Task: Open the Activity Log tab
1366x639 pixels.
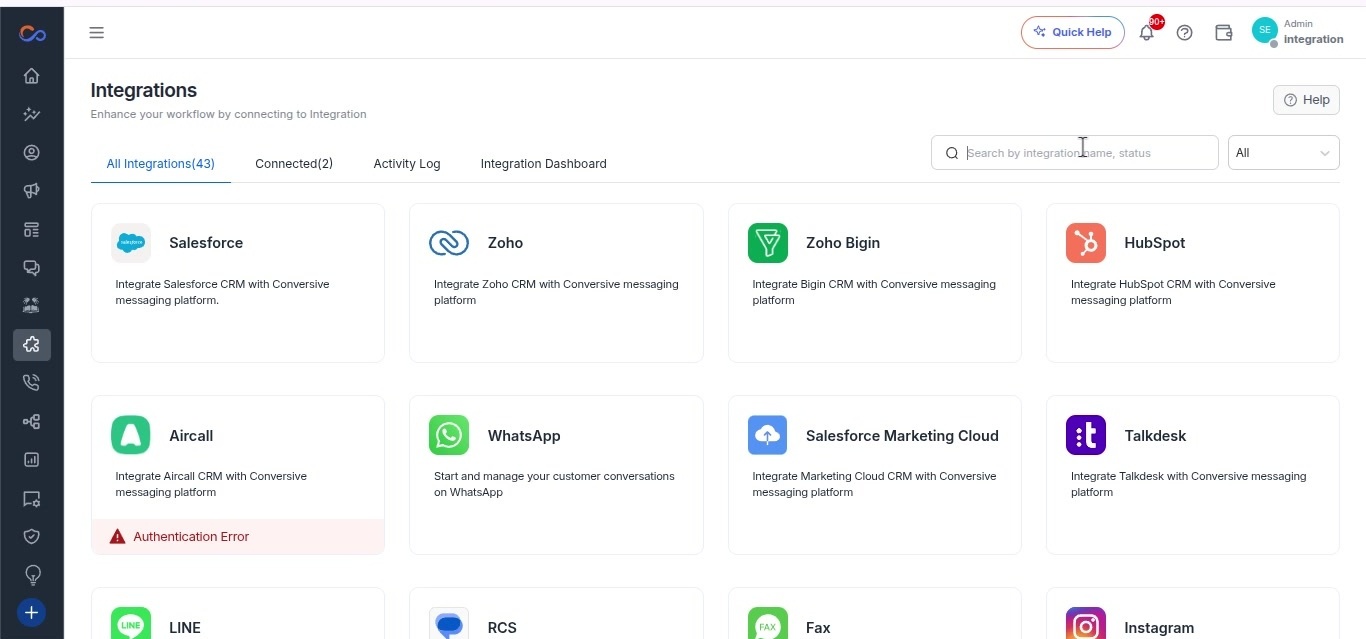Action: pyautogui.click(x=407, y=164)
